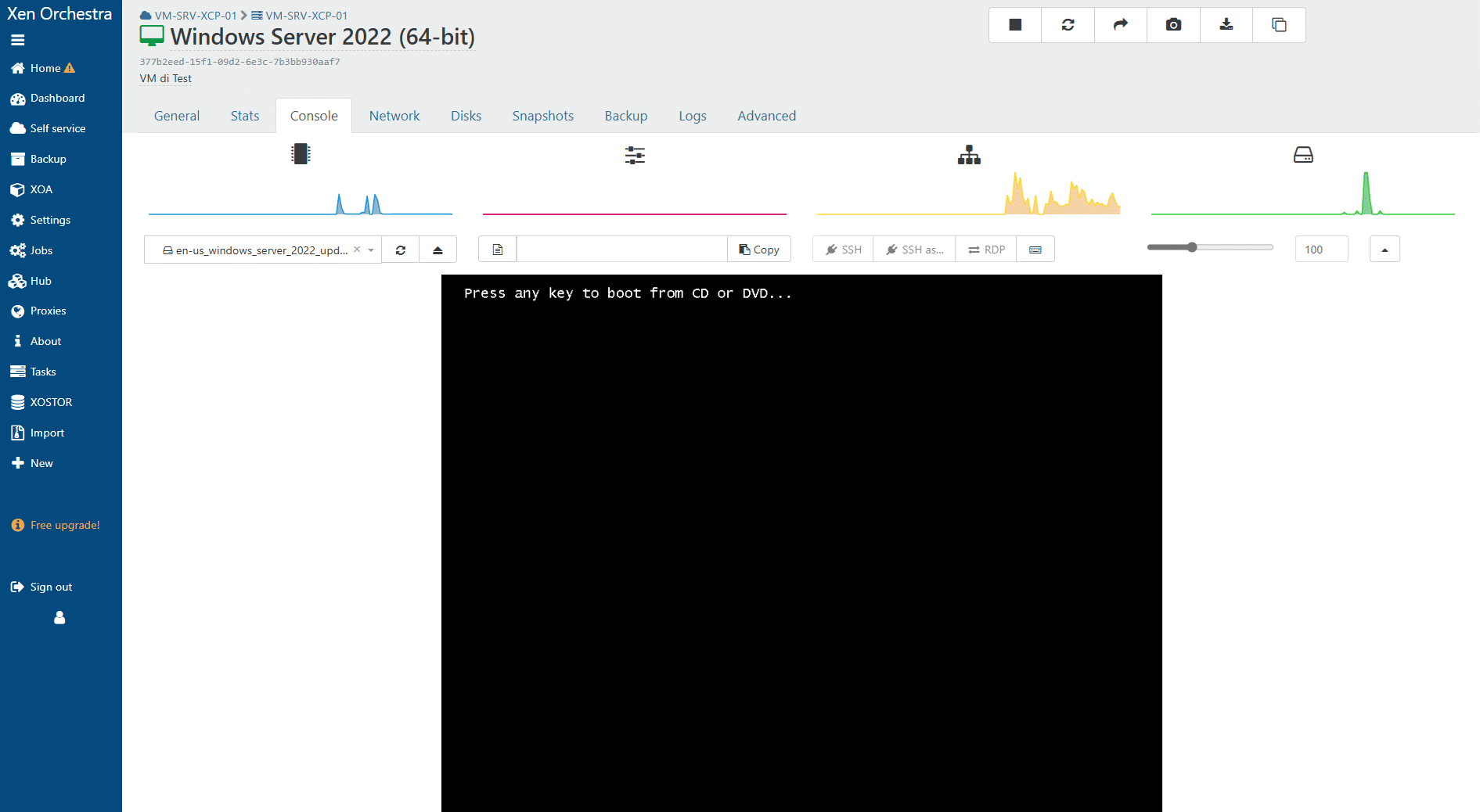Switch to the Disks tab
The height and width of the screenshot is (812, 1480).
pos(466,116)
